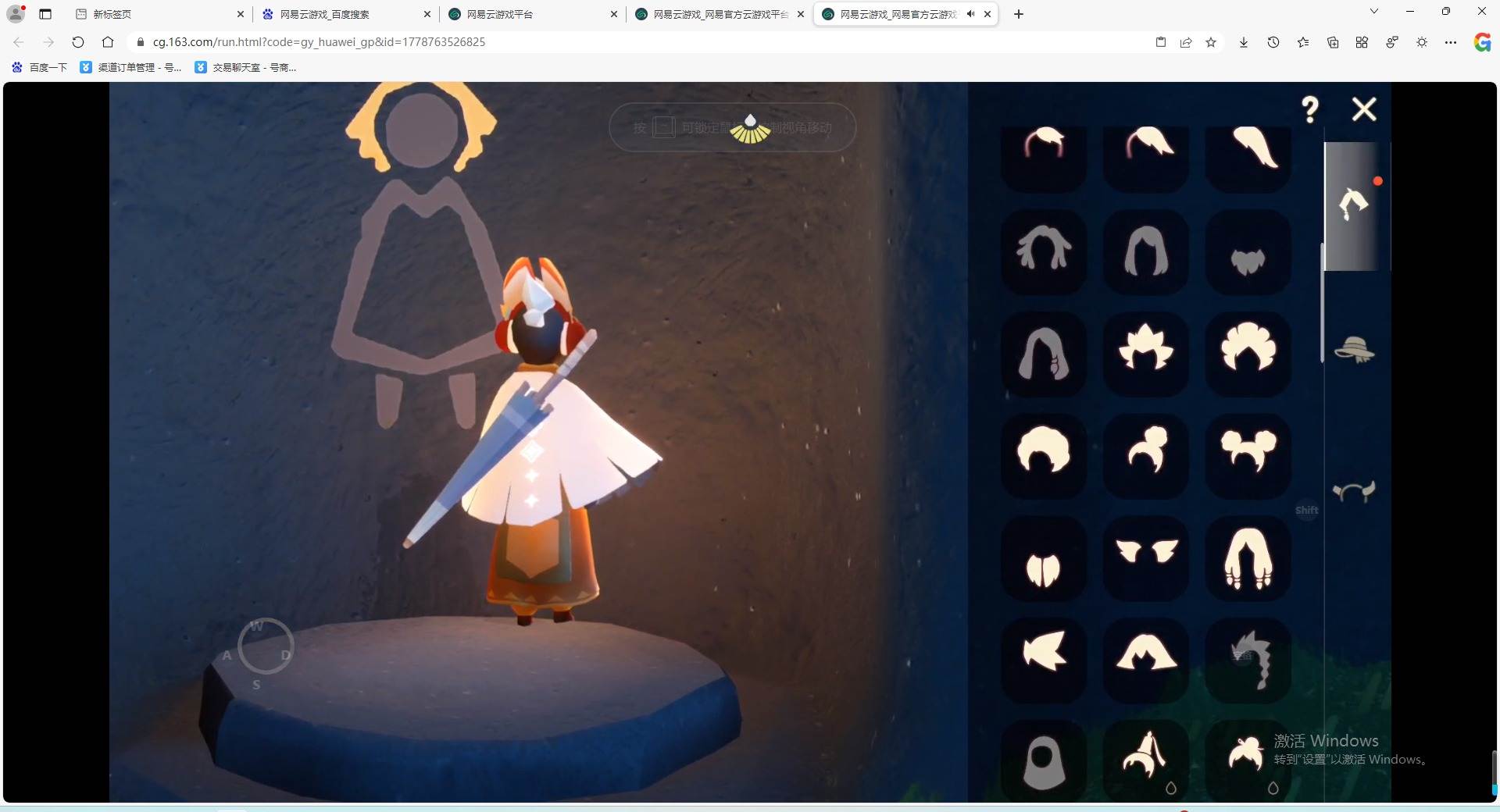
Task: Go forward to the next page
Action: coord(48,42)
